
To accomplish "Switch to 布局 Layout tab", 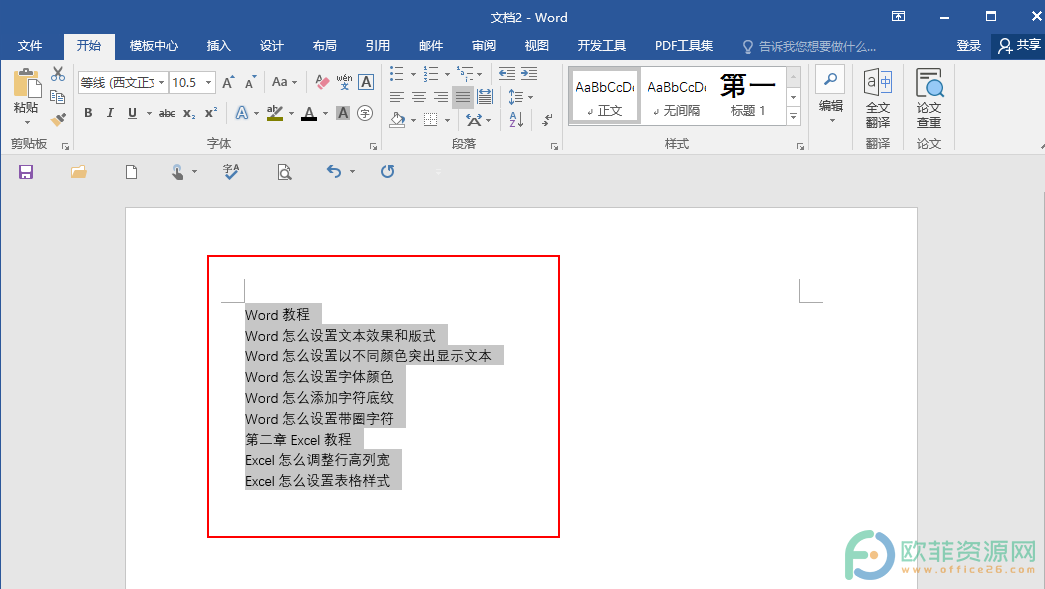I will [x=325, y=46].
